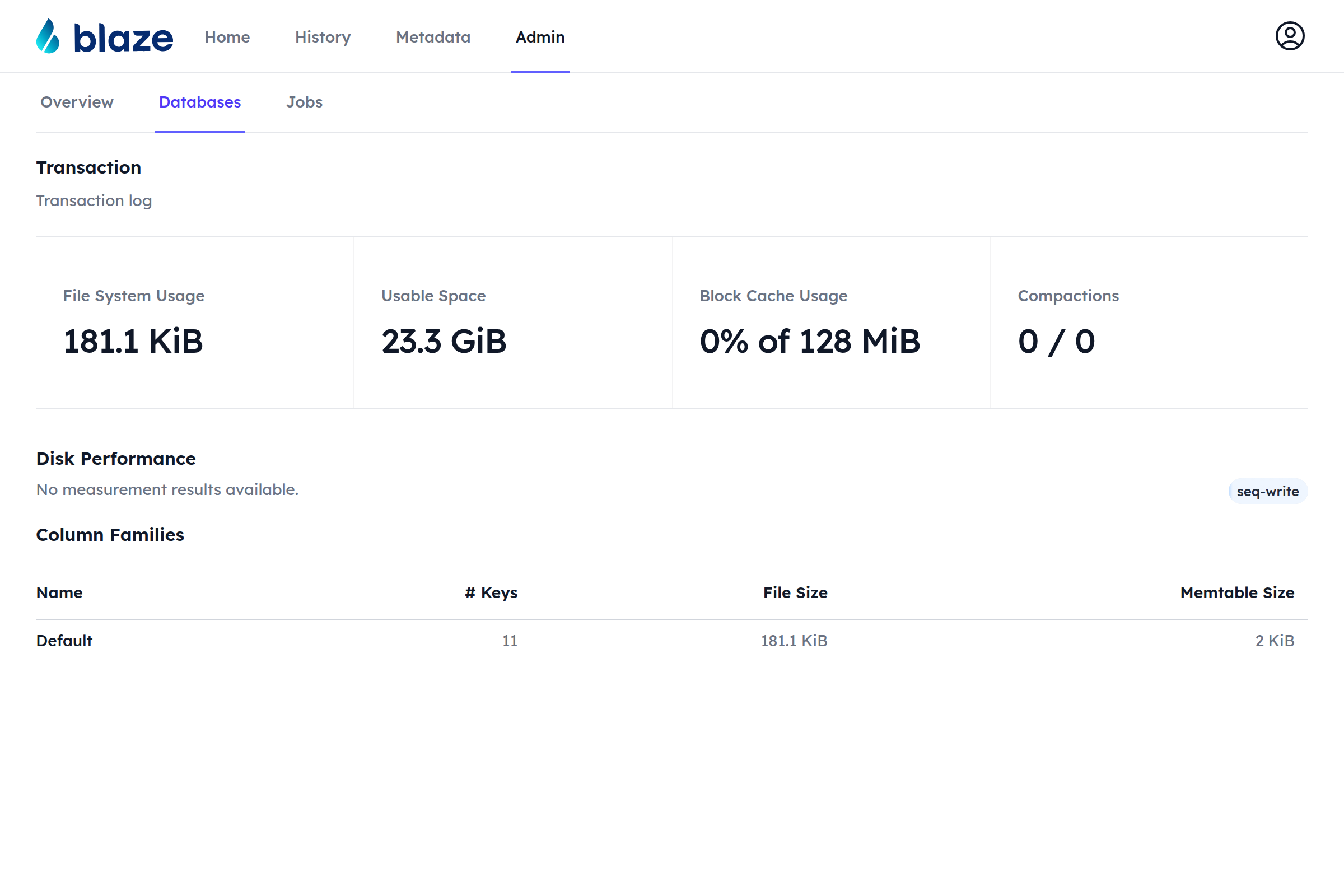Click the Name column header

coord(59,592)
